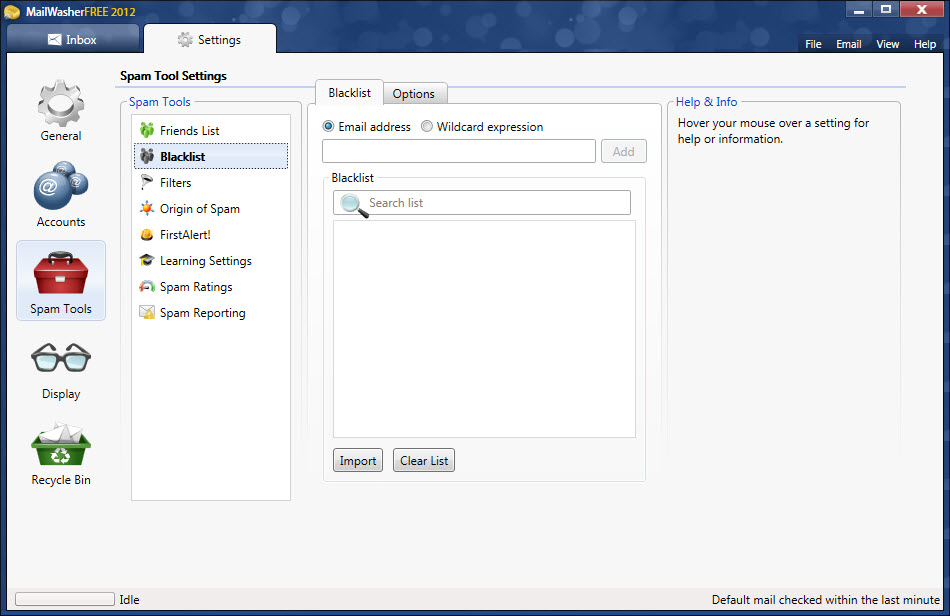Screen dimensions: 950x616
Task: Click the Spam Ratings gauge icon
Action: tap(147, 286)
